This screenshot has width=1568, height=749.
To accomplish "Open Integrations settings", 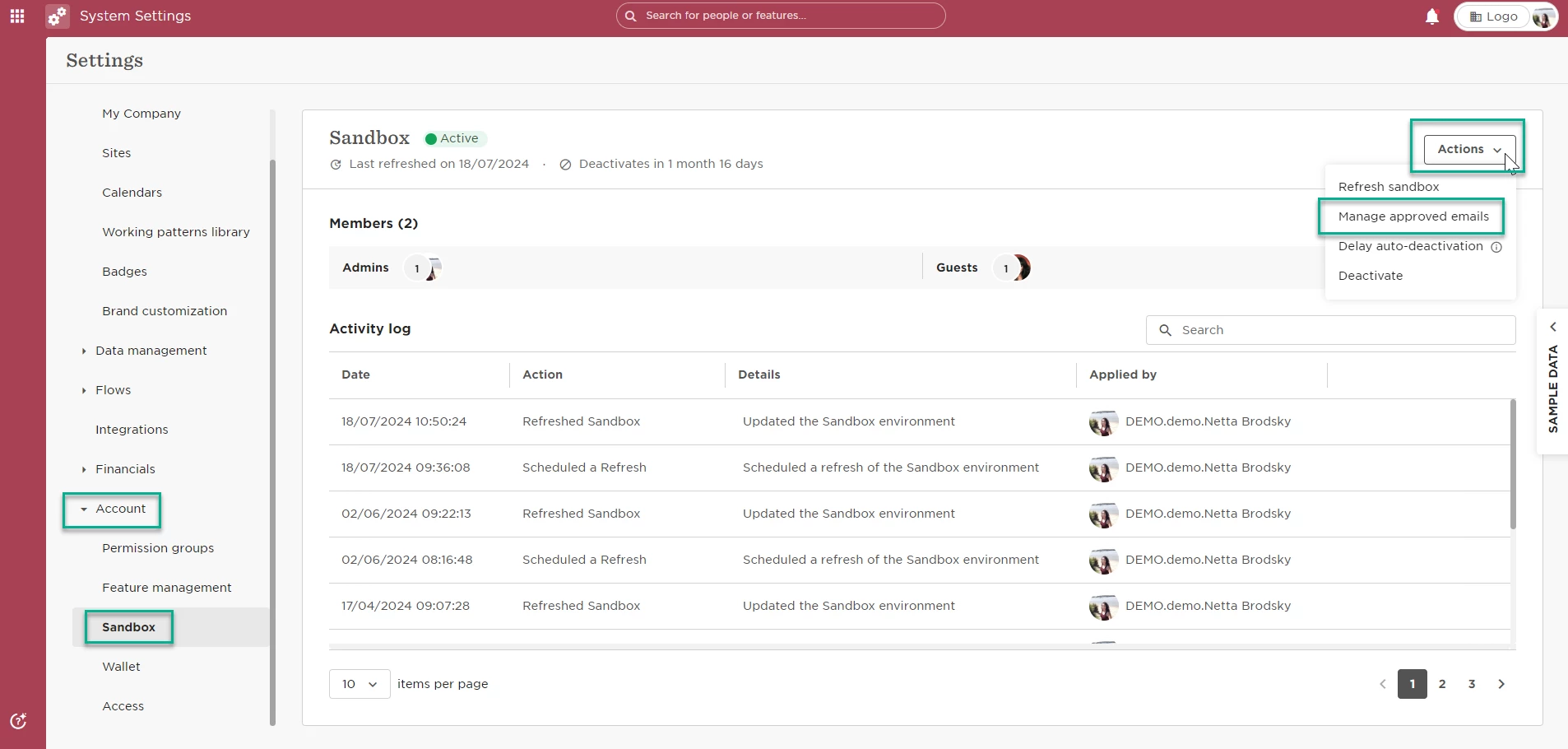I will pyautogui.click(x=132, y=430).
